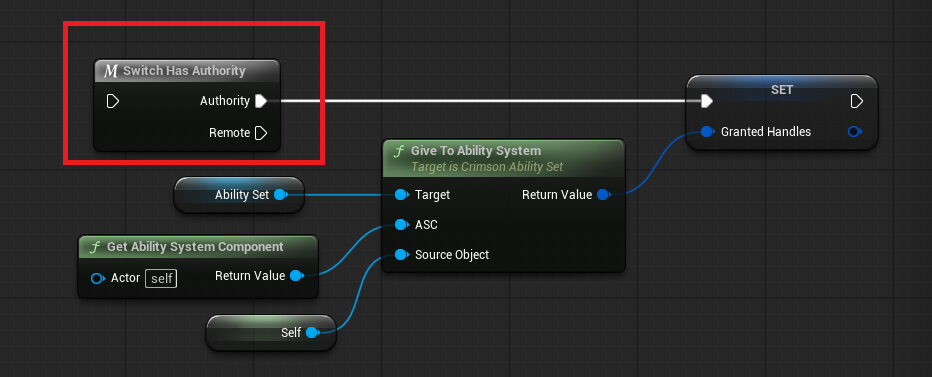This screenshot has height=377, width=932.
Task: Select the Give To Ability System node title
Action: 476,151
